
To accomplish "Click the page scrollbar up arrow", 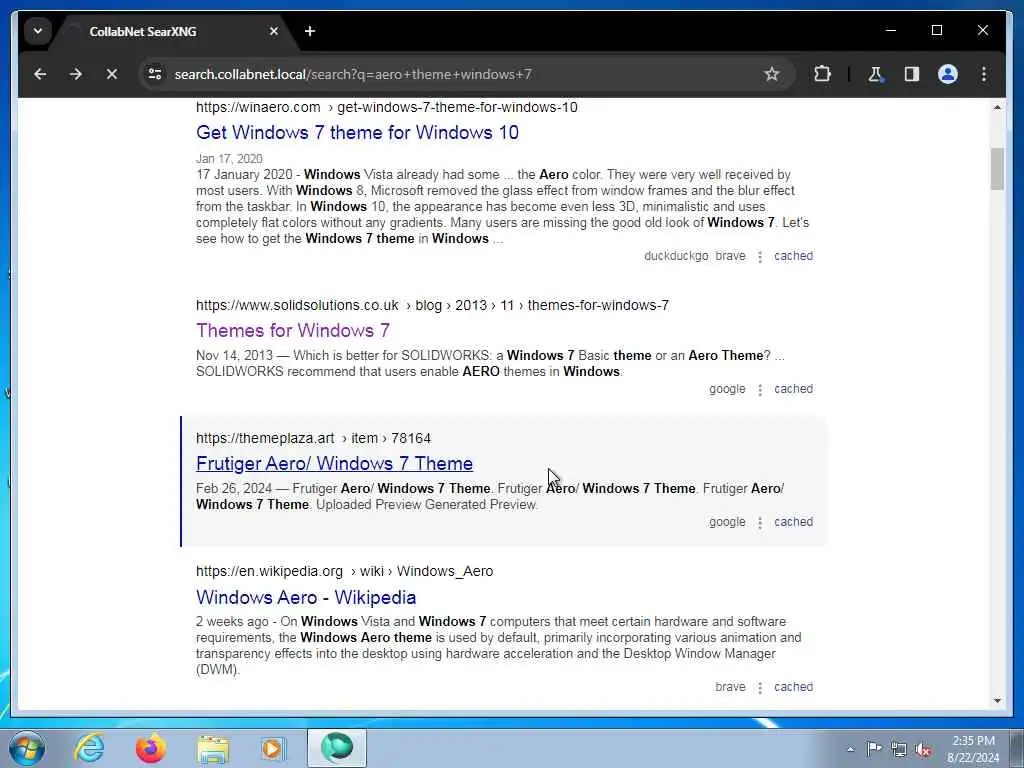I will coord(997,107).
